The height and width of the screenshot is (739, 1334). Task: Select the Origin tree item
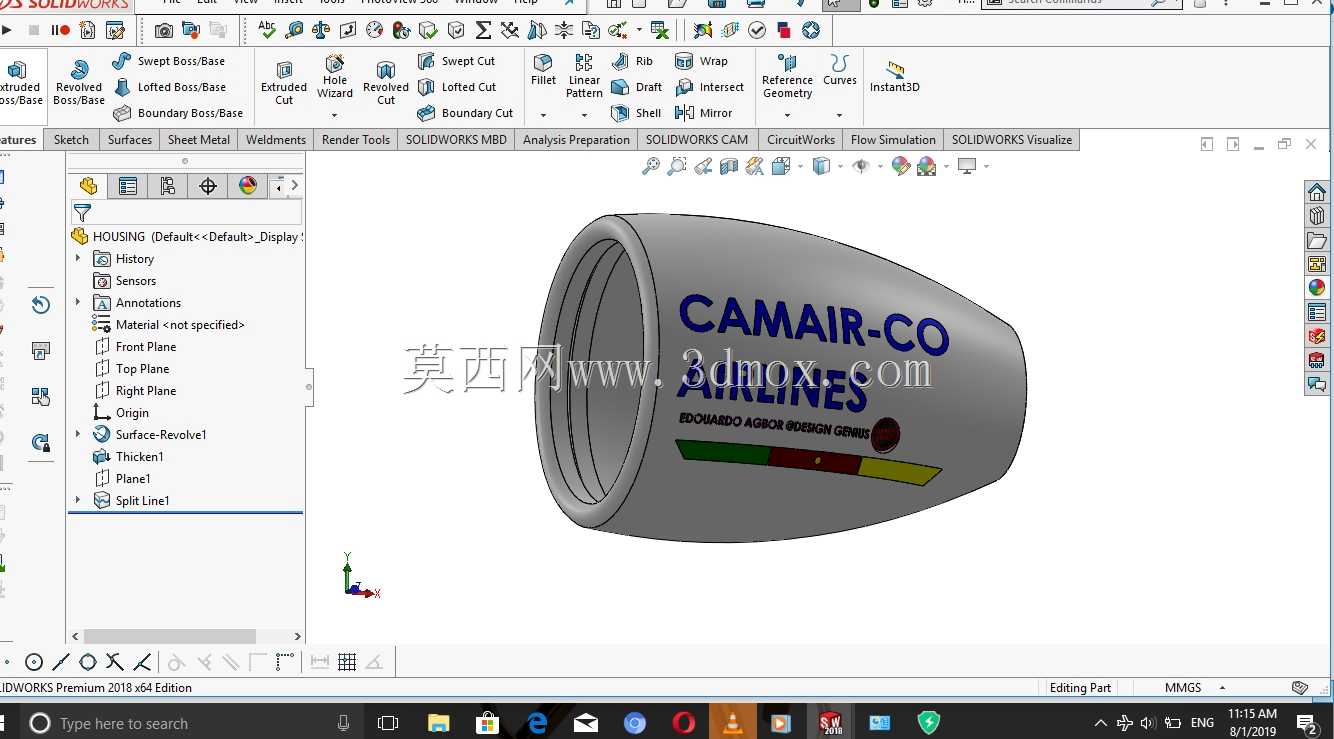[x=121, y=413]
